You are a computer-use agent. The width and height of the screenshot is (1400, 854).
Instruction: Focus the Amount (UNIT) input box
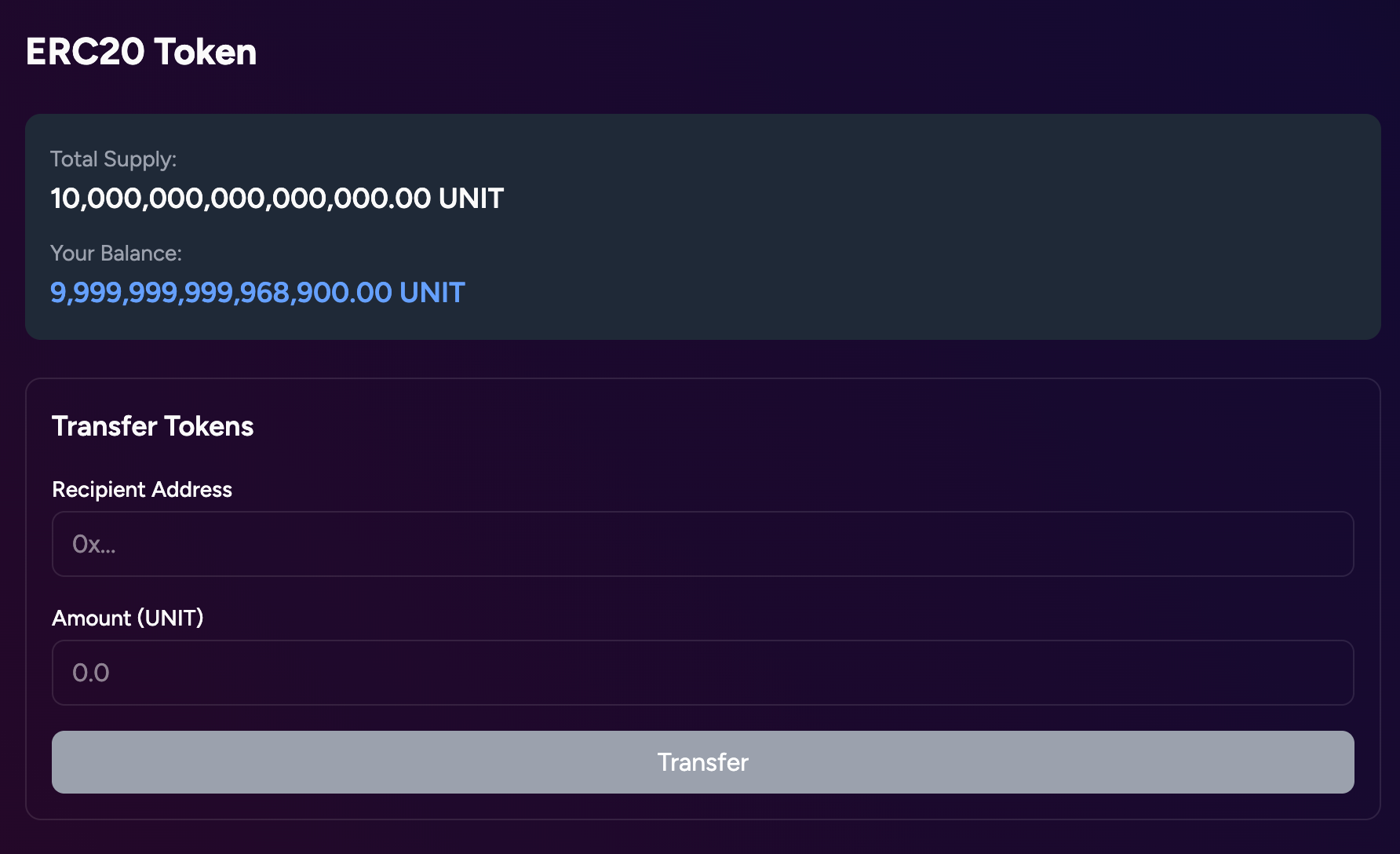click(x=702, y=673)
